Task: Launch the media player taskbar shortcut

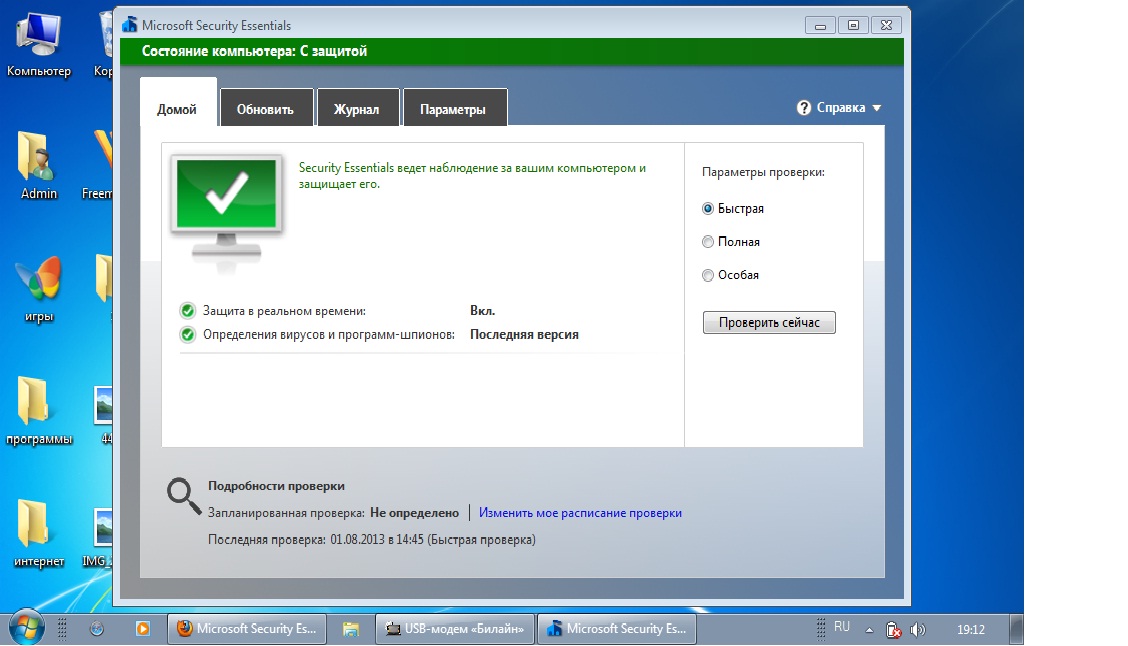Action: click(142, 629)
